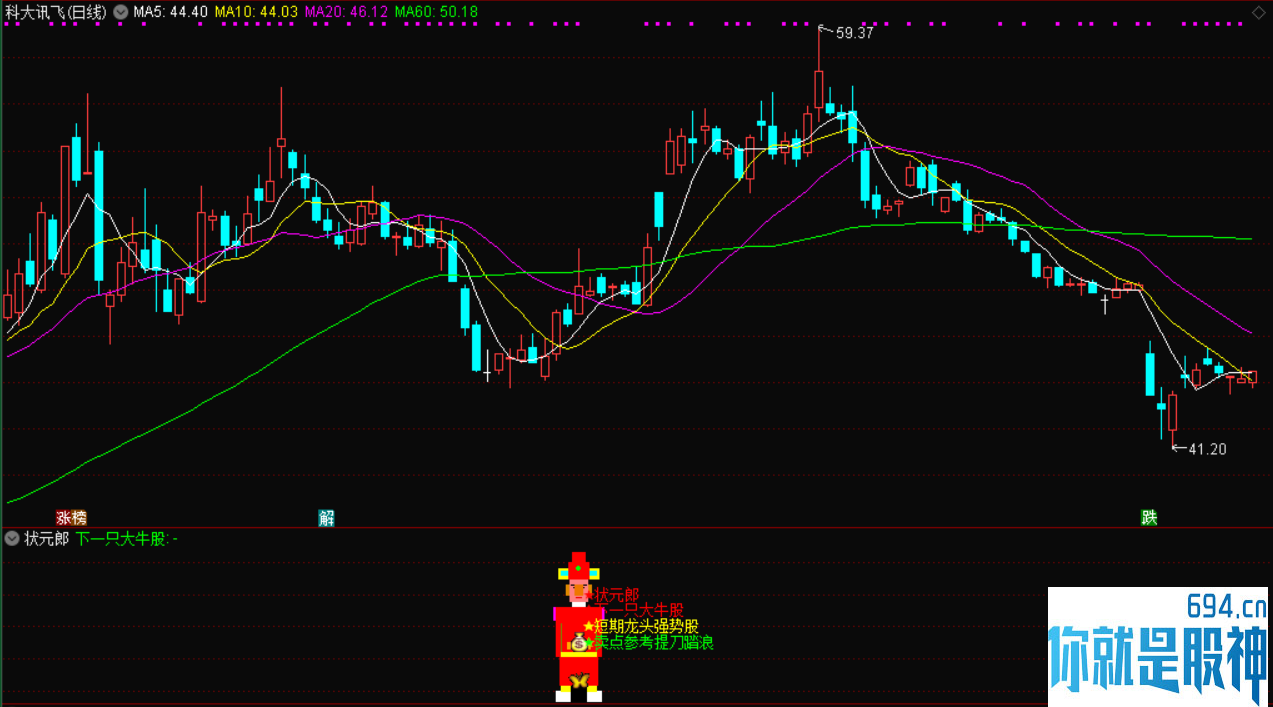Click the gold butterfly icon on the figure

pos(579,682)
